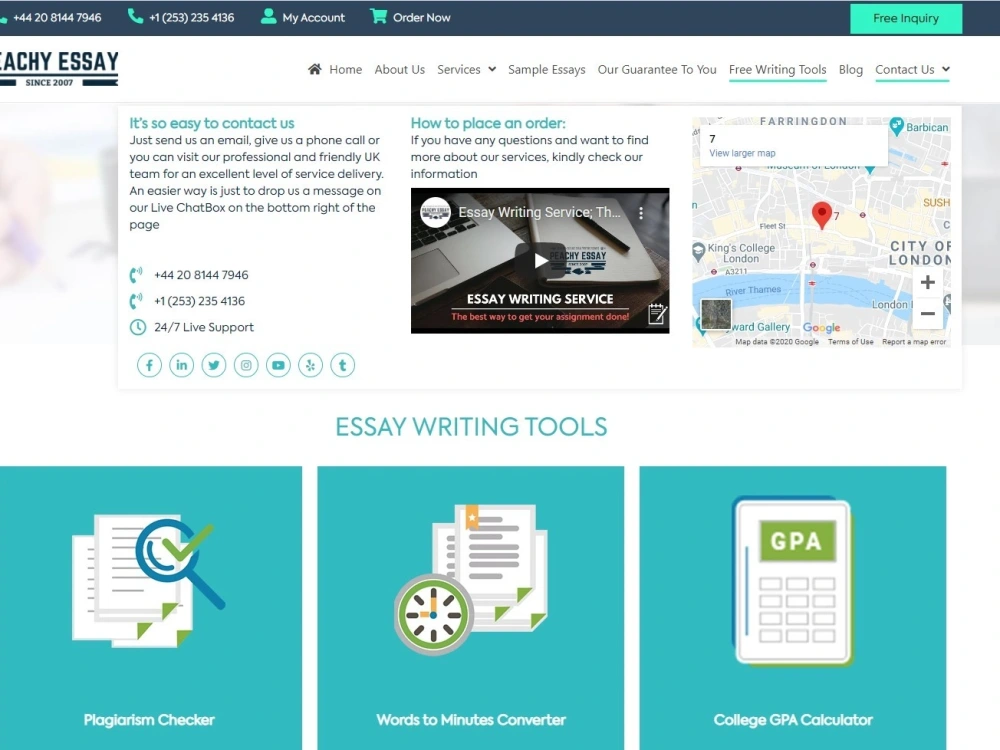Open the Instagram social icon
1000x750 pixels.
(x=246, y=365)
